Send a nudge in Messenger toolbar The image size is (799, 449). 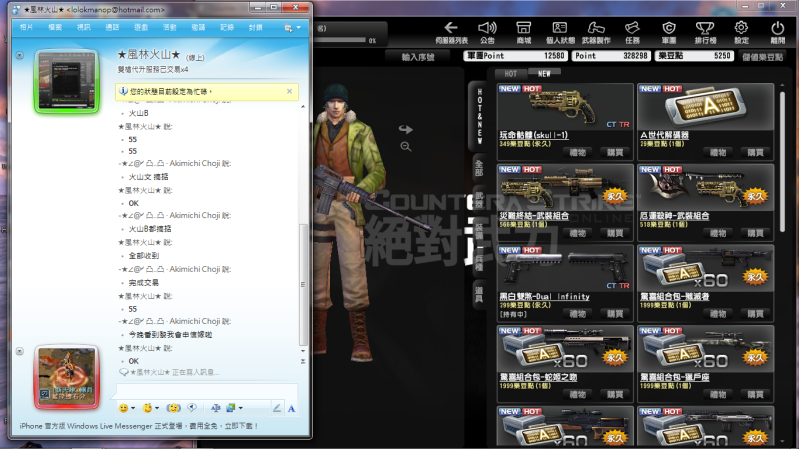click(173, 408)
